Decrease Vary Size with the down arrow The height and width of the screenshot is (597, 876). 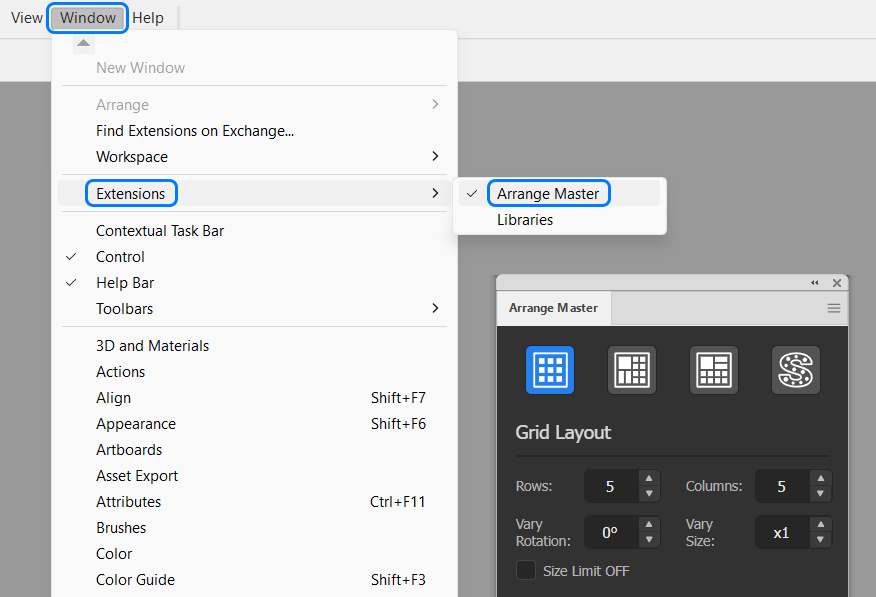click(x=820, y=540)
